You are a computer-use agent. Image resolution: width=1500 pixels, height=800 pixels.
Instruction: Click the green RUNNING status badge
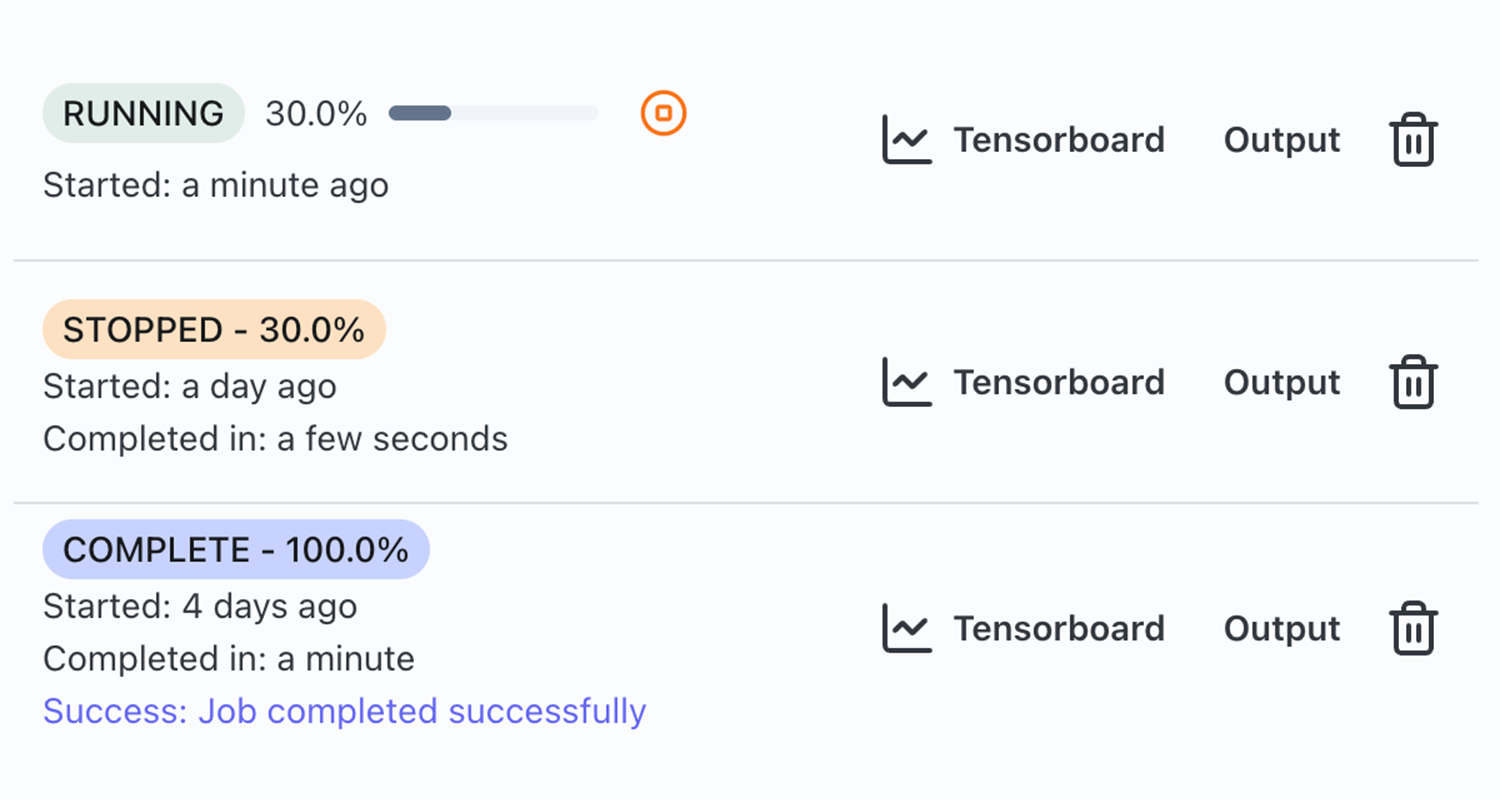coord(143,113)
